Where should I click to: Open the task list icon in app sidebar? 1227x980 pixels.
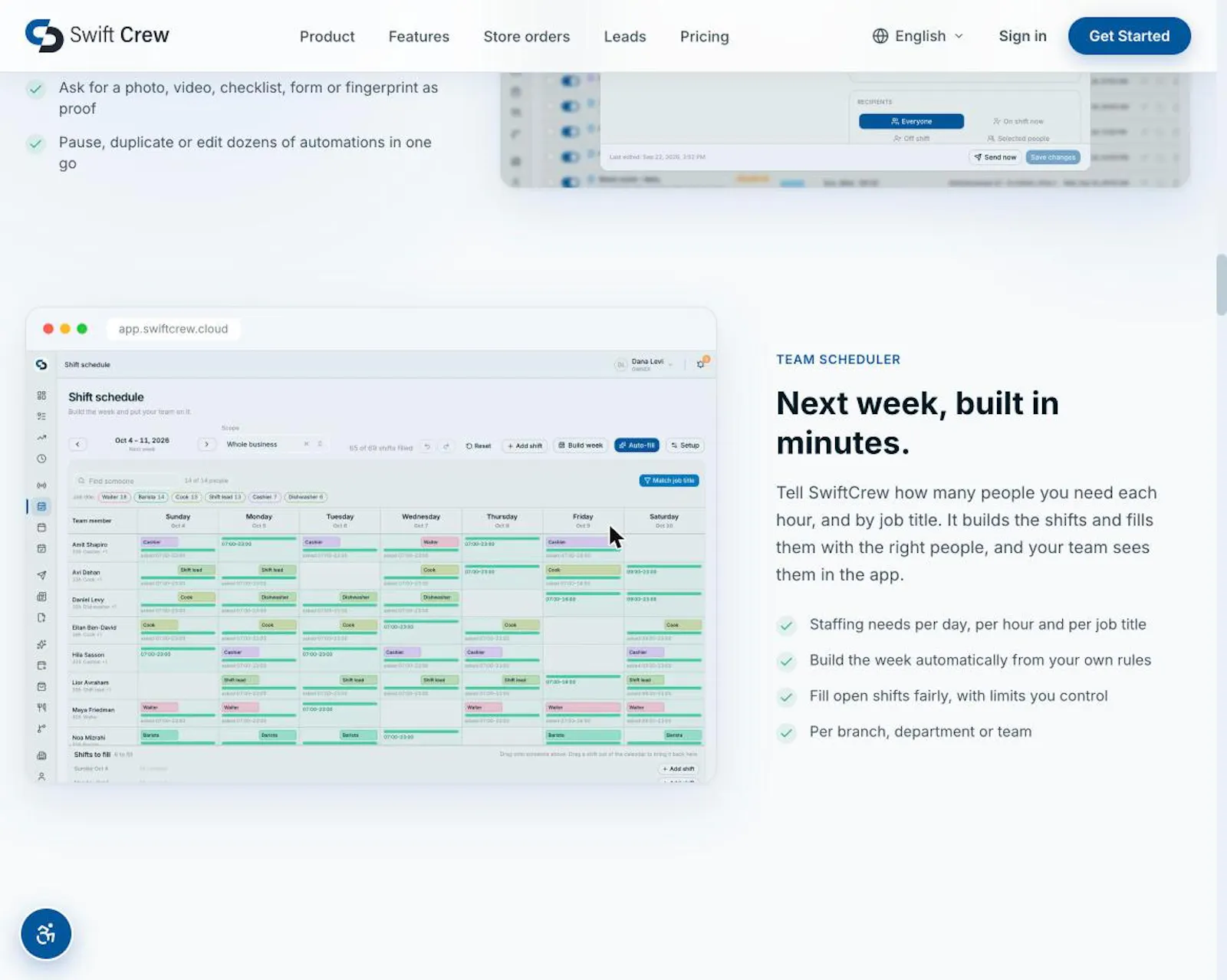(x=41, y=416)
